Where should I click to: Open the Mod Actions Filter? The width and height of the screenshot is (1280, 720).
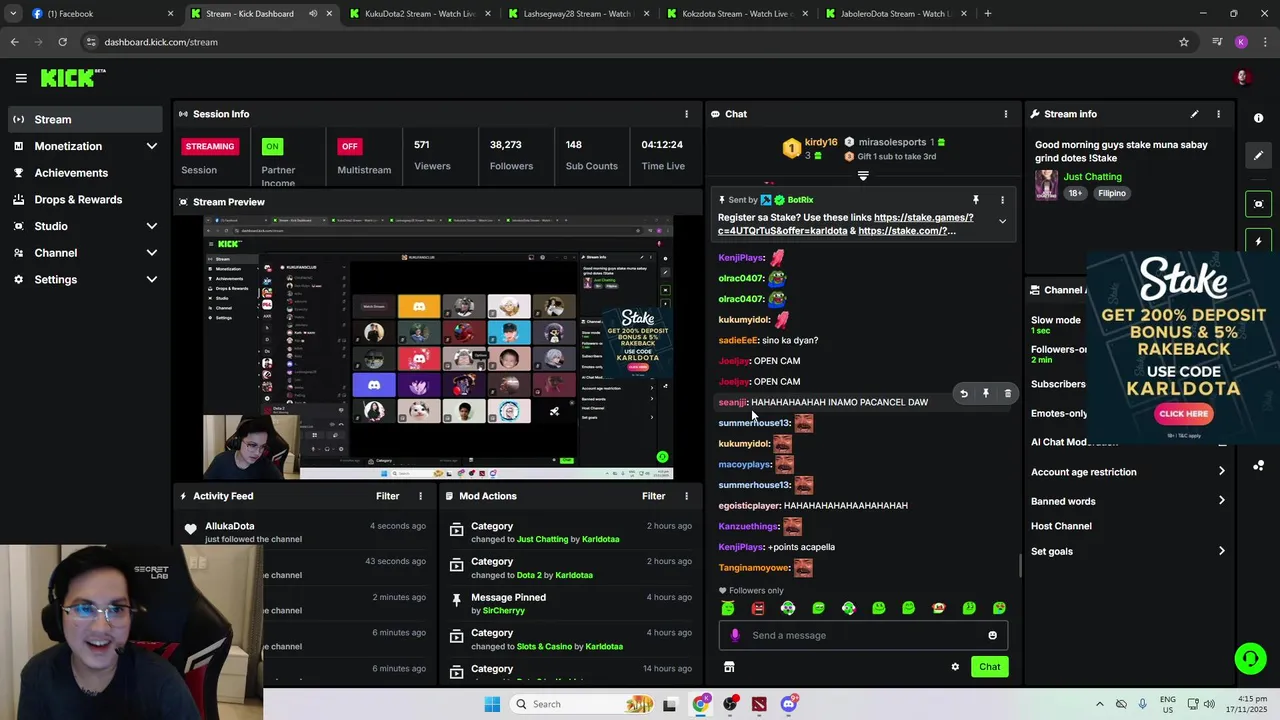point(654,496)
